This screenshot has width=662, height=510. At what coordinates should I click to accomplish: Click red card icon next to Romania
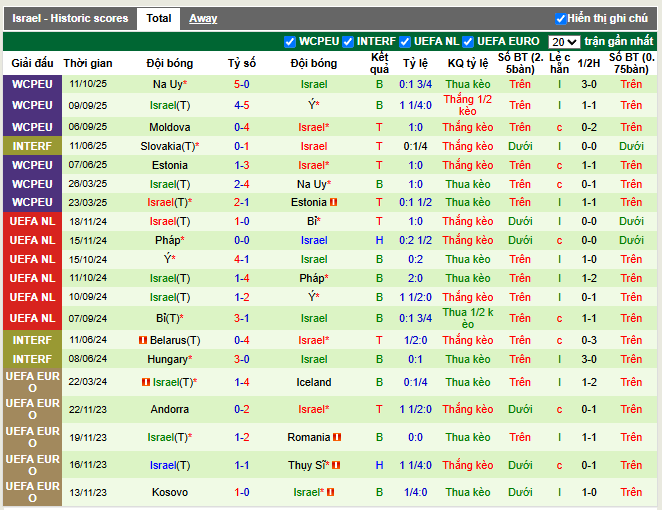[x=337, y=437]
